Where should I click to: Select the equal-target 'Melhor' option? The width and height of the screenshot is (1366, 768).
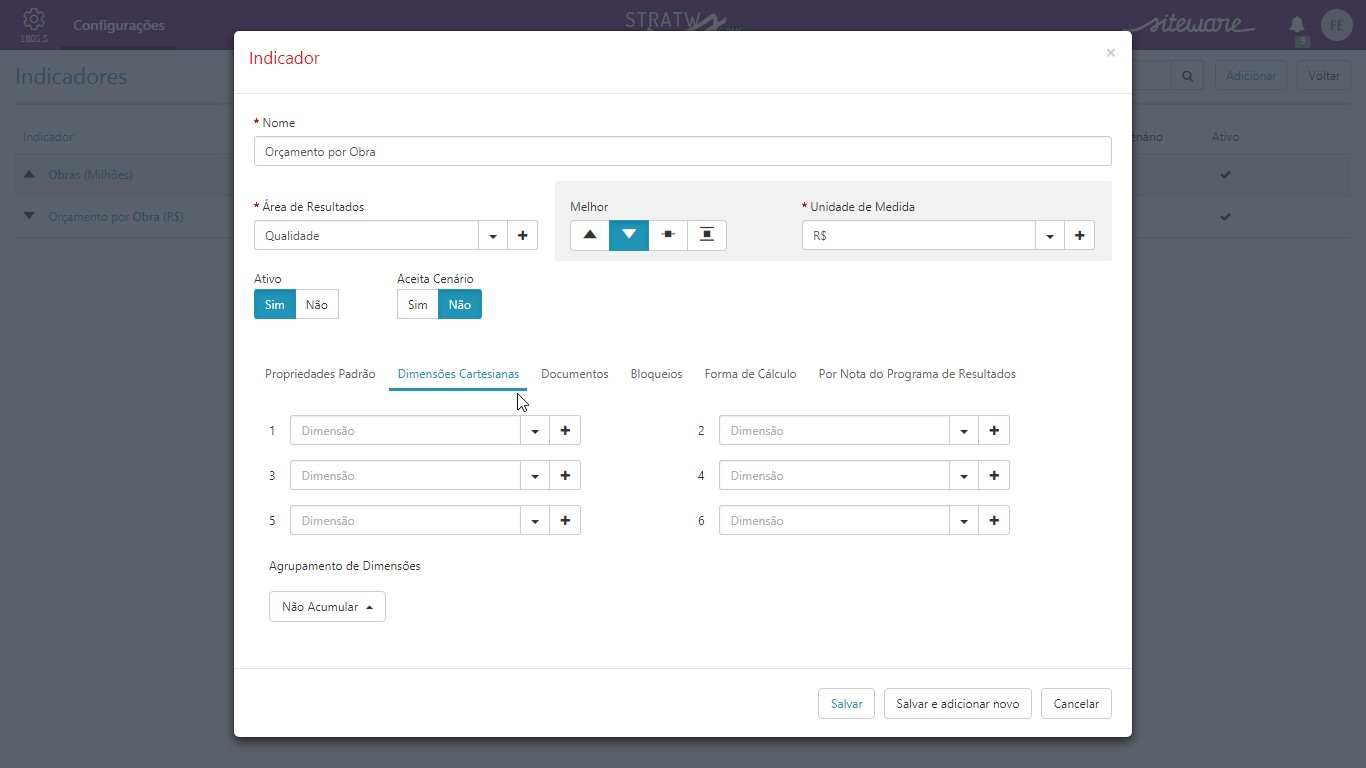[668, 235]
